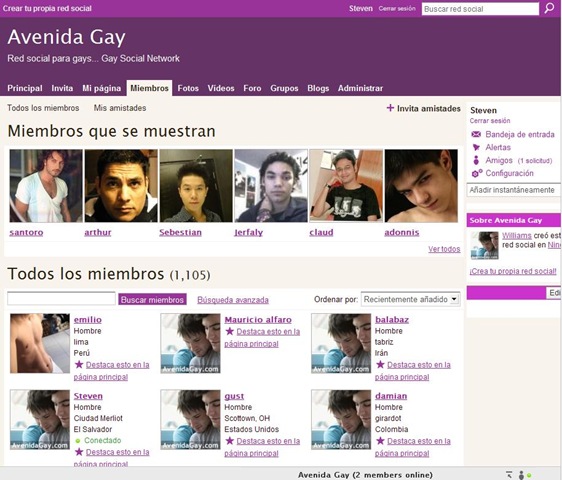Open the Grupos tab
Viewport: 562px width, 480px height.
tap(284, 88)
